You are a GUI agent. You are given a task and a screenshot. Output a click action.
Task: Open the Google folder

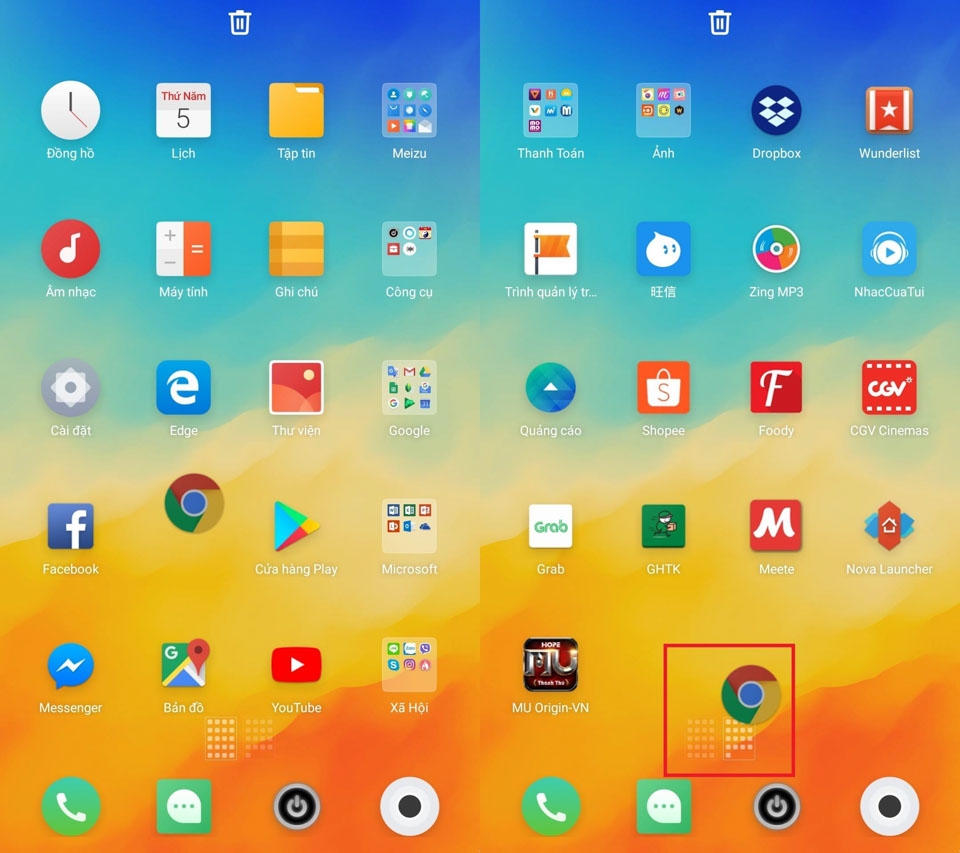409,388
